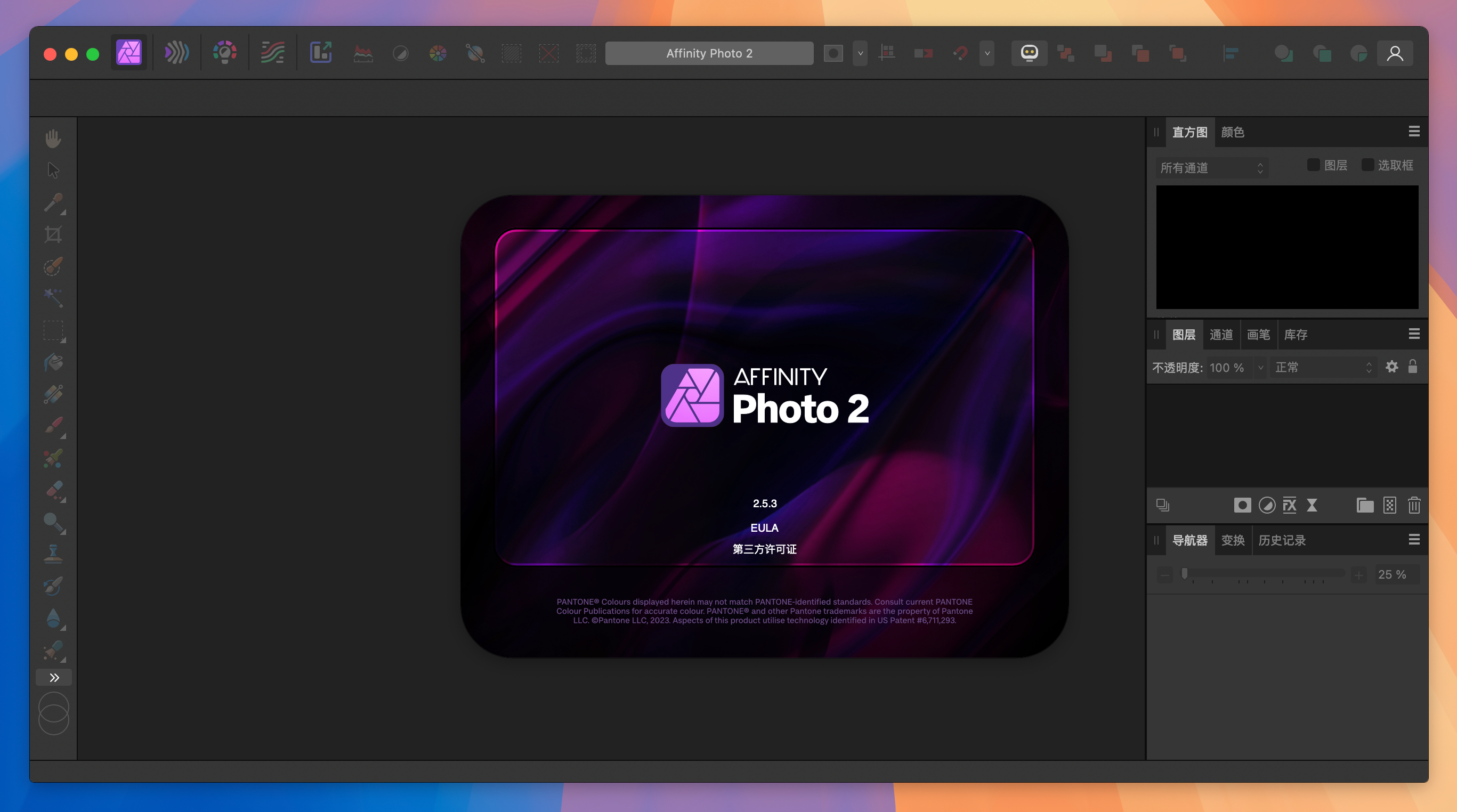Select the View (hand) tool
The width and height of the screenshot is (1457, 812).
coord(53,139)
